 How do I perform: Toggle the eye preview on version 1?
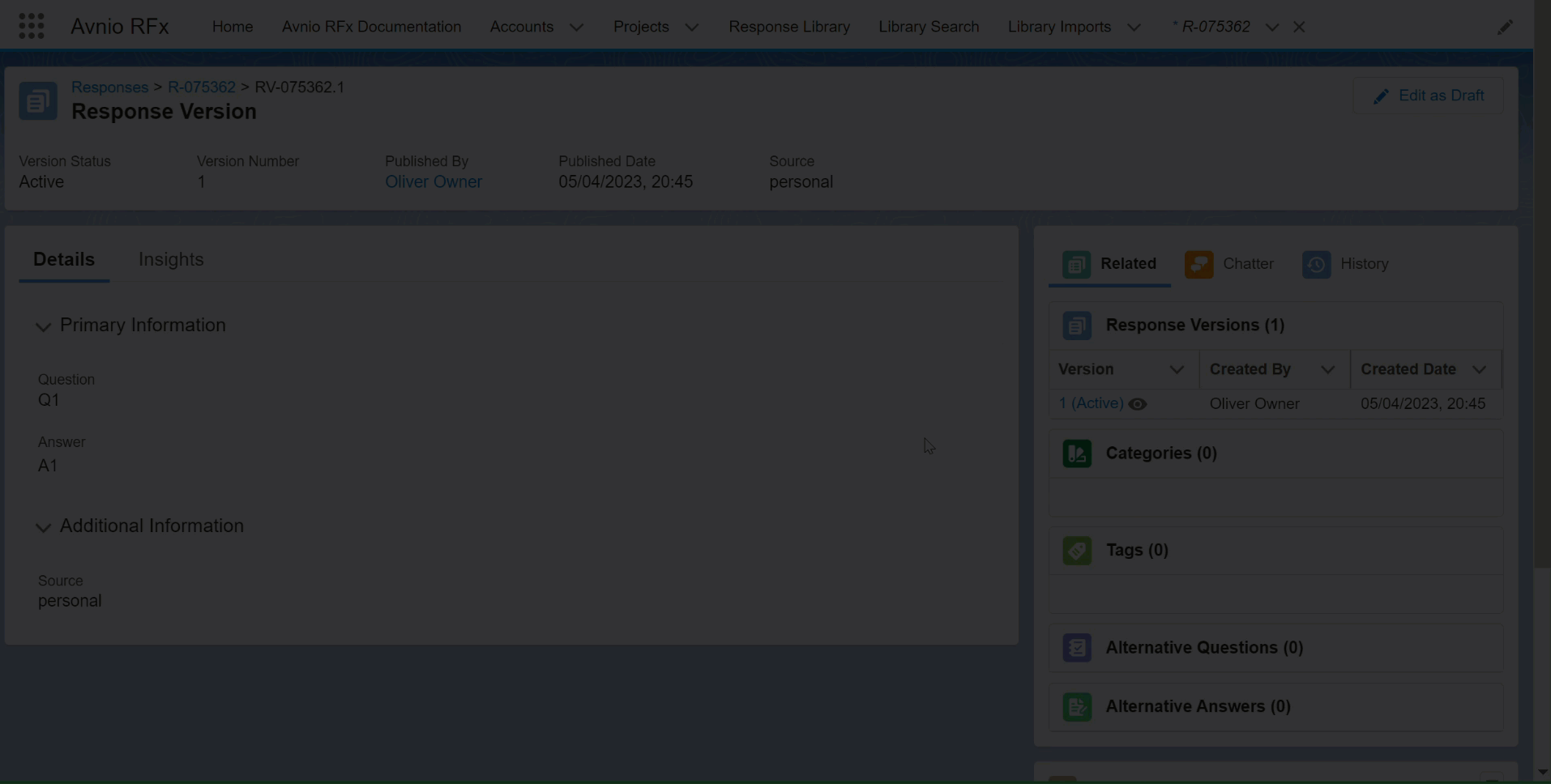tap(1138, 404)
